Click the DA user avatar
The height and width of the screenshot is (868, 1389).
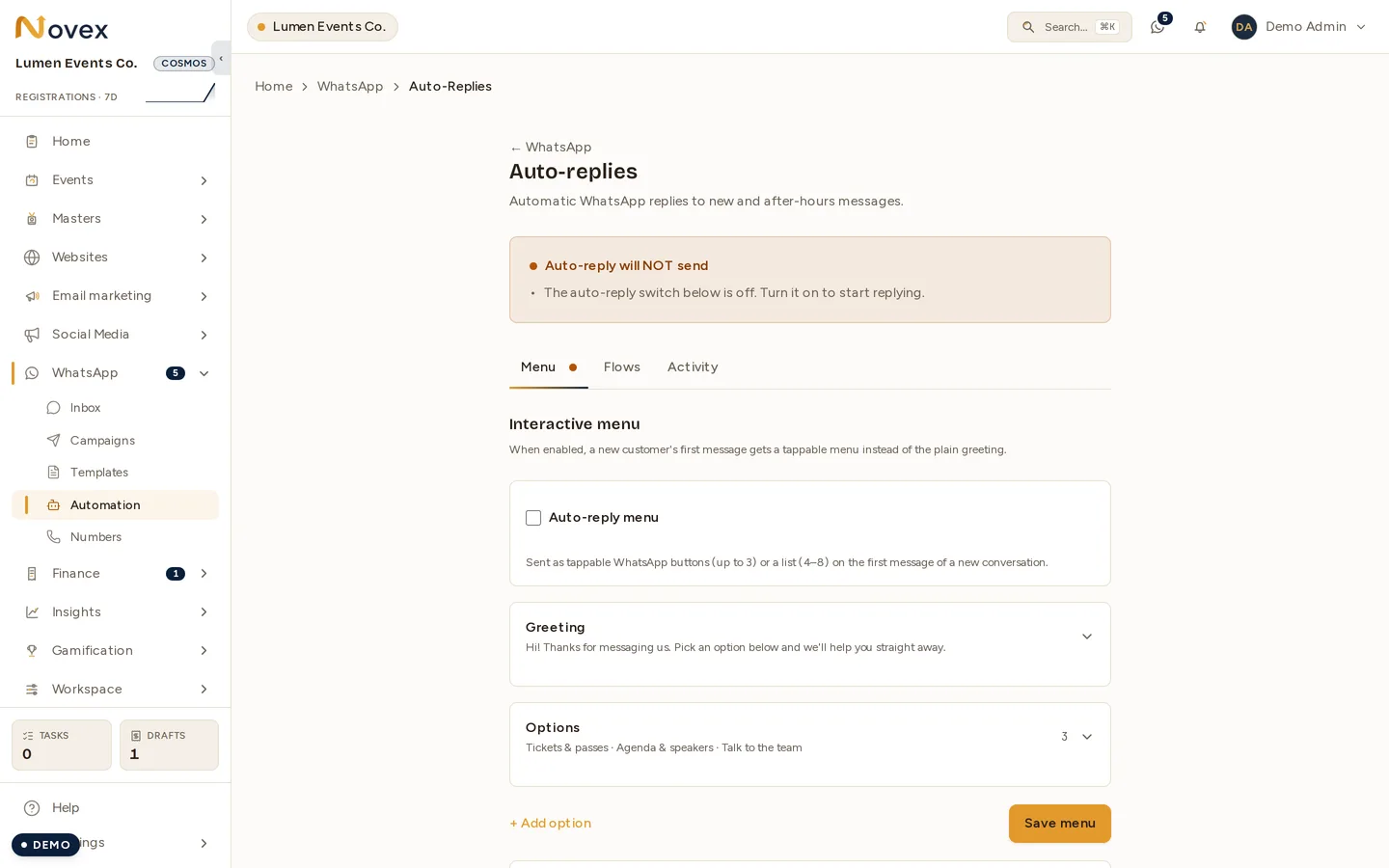(x=1244, y=27)
